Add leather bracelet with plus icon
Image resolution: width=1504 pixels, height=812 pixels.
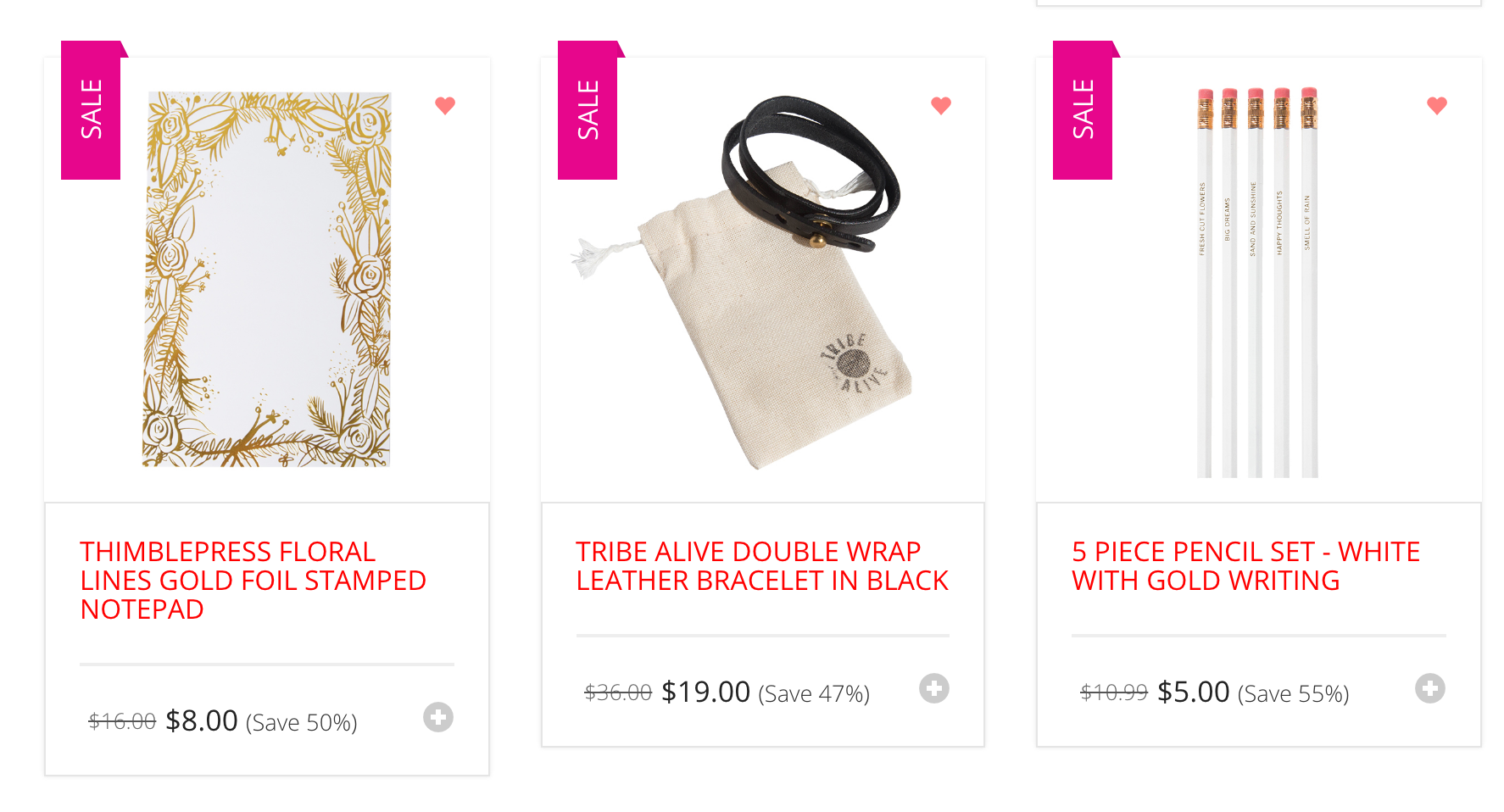point(934,688)
